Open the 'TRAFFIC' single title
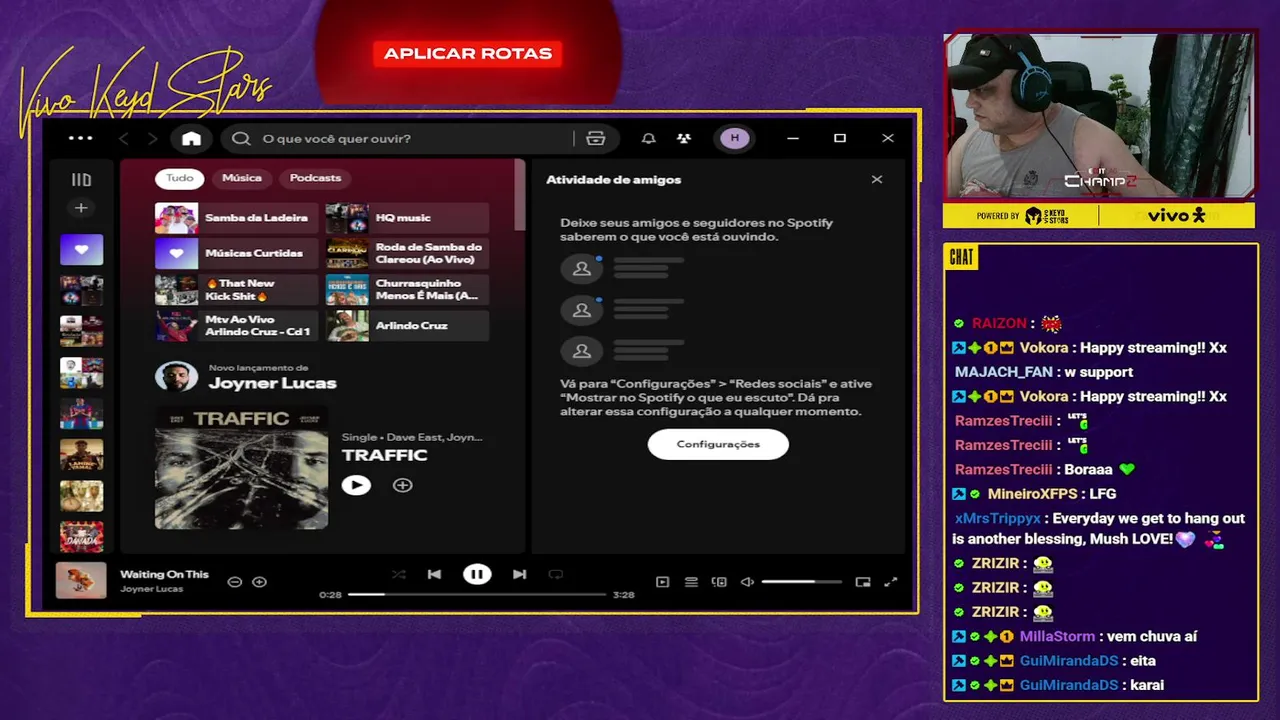 (384, 455)
